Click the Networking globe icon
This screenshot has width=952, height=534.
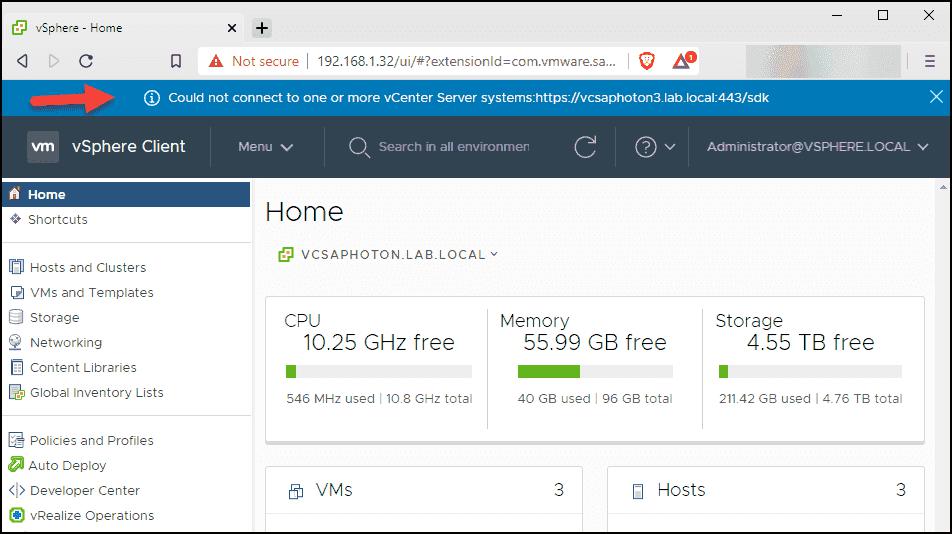click(x=16, y=342)
